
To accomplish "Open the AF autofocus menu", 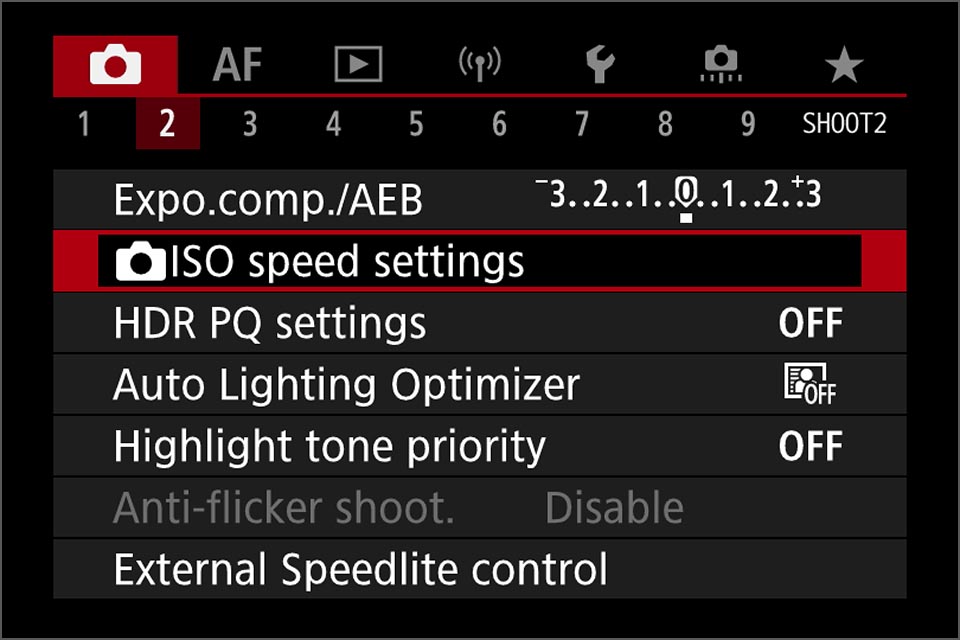I will coord(237,63).
